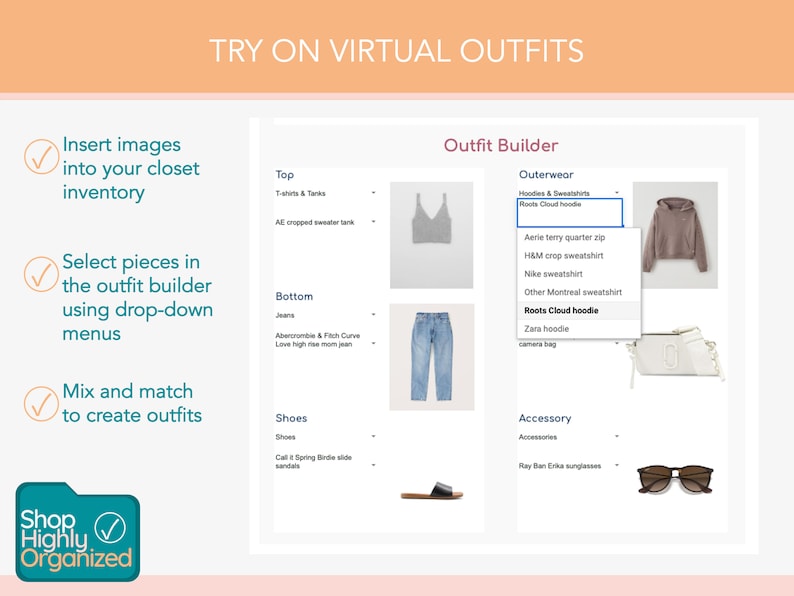Open the AE cropped sweater tank dropdown
This screenshot has width=794, height=596.
tap(373, 222)
